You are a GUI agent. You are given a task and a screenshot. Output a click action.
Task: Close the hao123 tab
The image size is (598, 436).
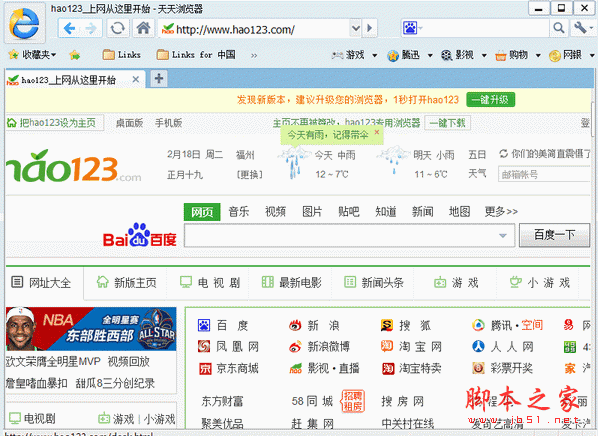click(135, 80)
